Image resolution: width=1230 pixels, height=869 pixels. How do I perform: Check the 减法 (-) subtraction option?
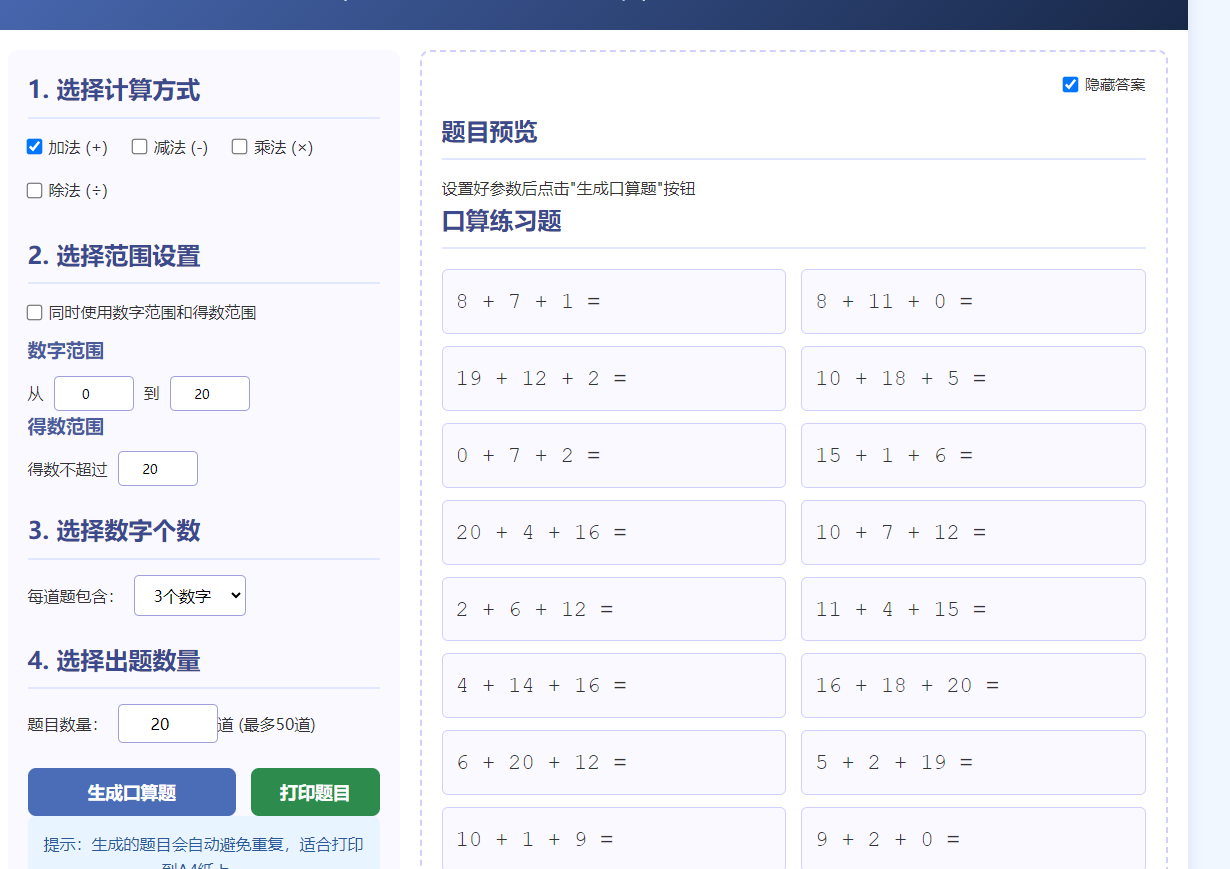pyautogui.click(x=140, y=147)
